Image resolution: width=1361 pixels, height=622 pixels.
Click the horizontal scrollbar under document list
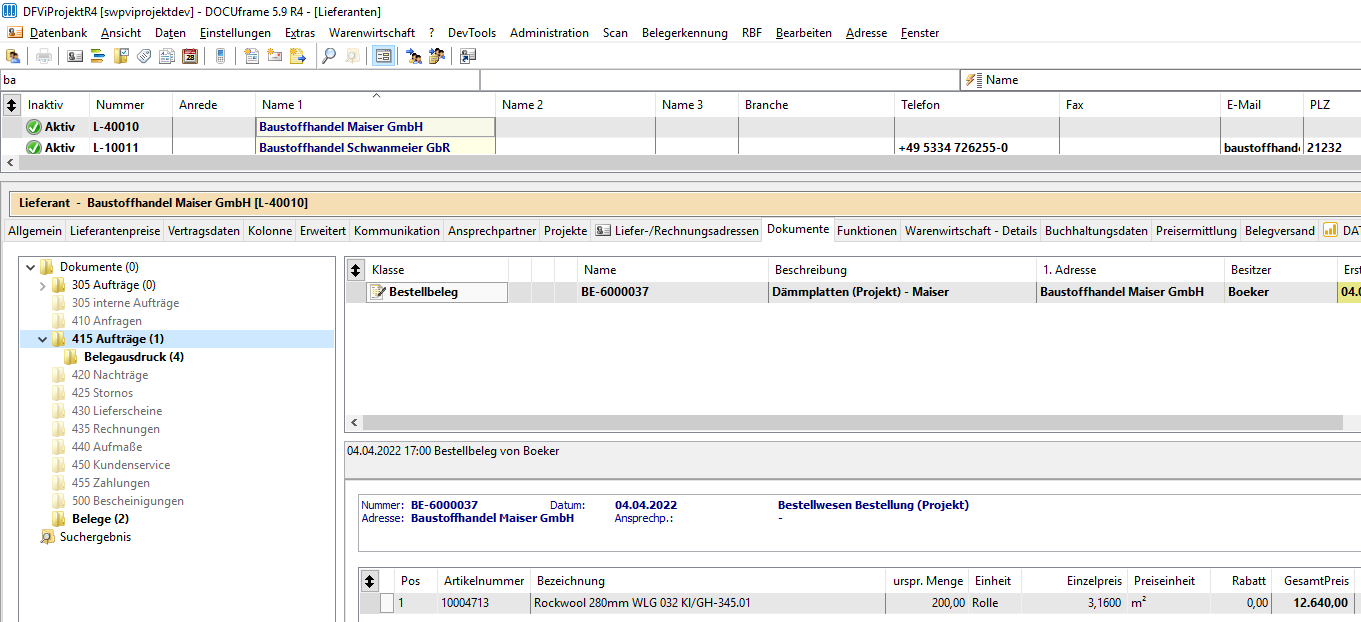(x=853, y=423)
